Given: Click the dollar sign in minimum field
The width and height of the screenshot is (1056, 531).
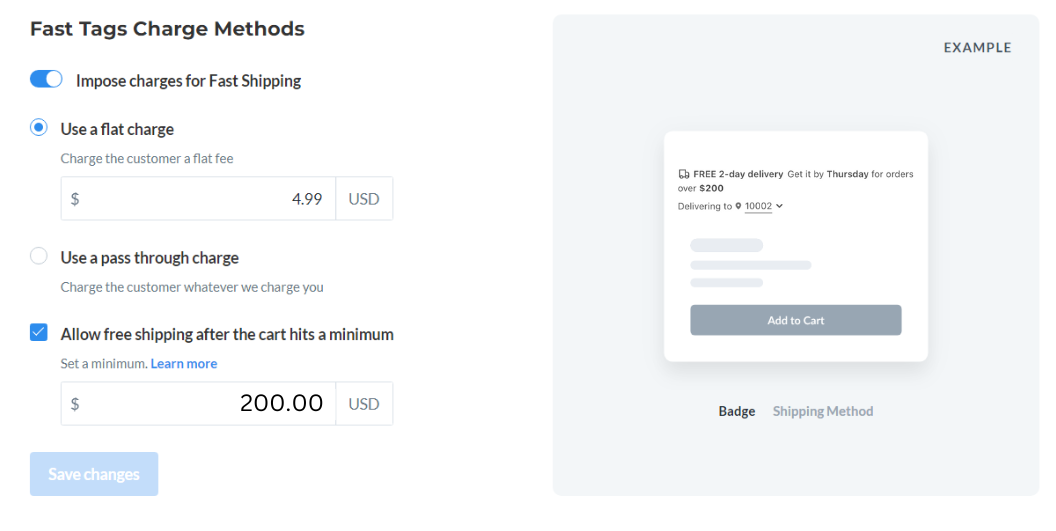Looking at the screenshot, I should [x=75, y=404].
